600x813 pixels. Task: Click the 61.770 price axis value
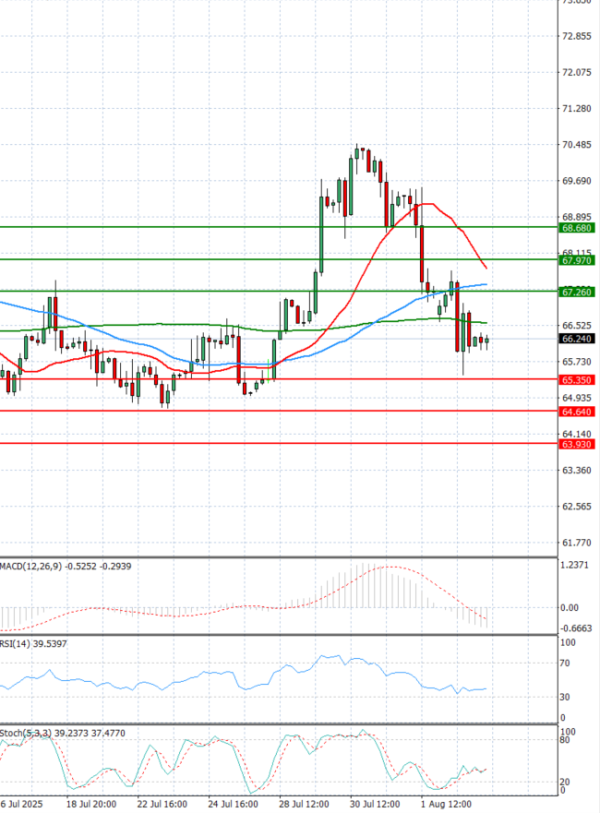pos(577,543)
